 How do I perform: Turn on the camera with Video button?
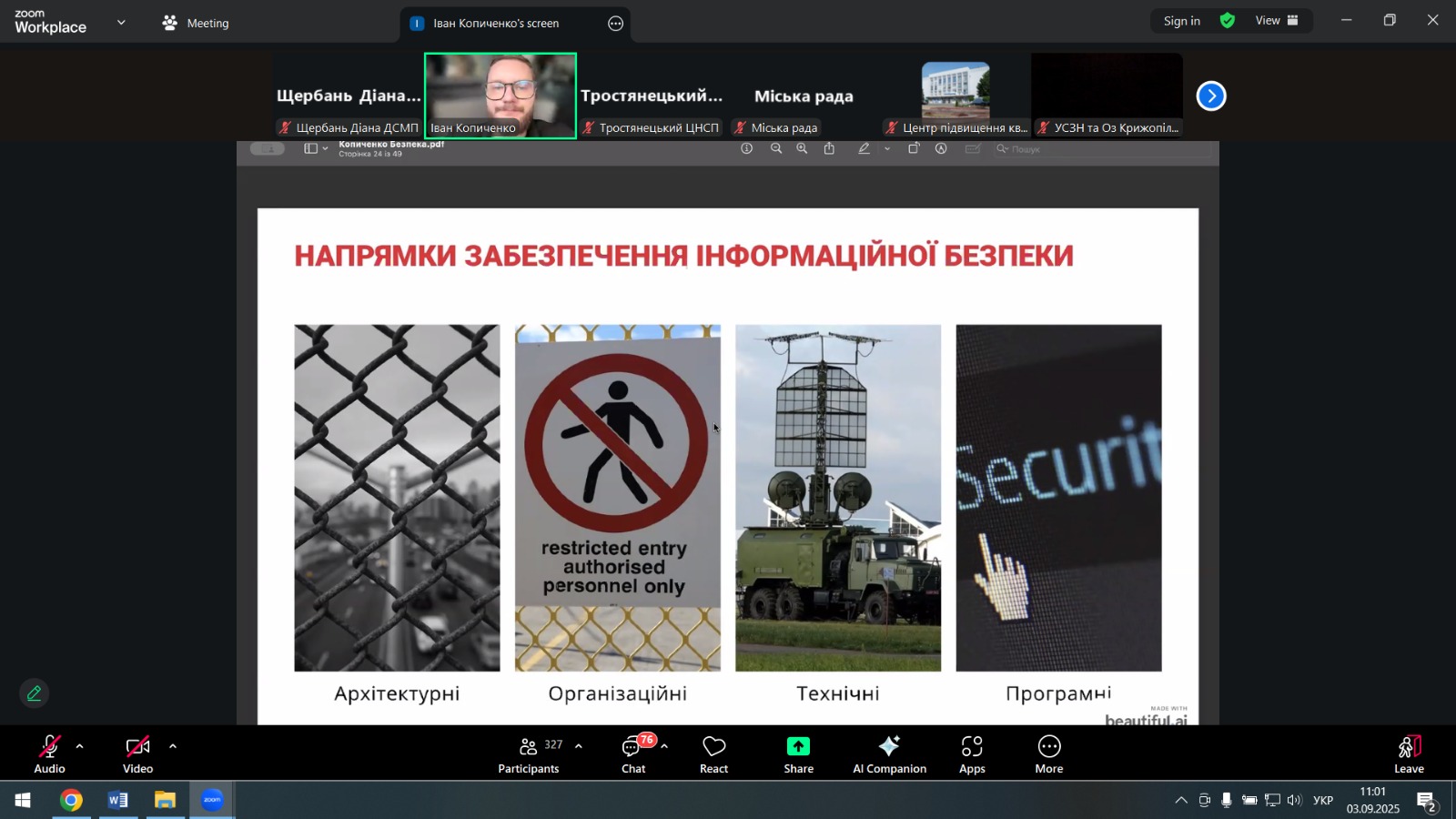(x=137, y=754)
